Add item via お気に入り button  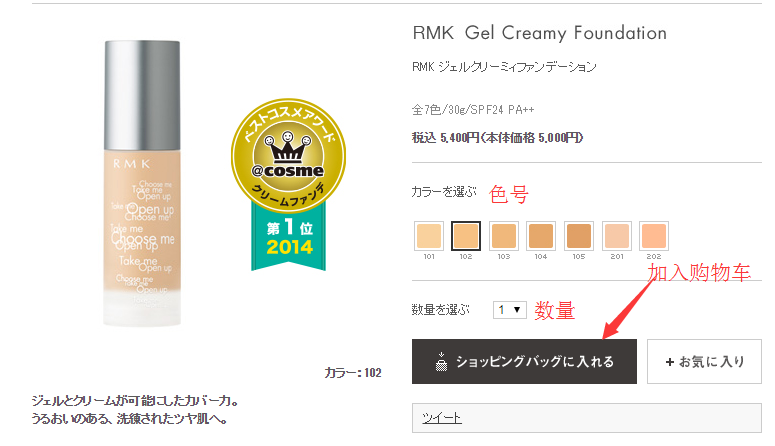tap(704, 361)
